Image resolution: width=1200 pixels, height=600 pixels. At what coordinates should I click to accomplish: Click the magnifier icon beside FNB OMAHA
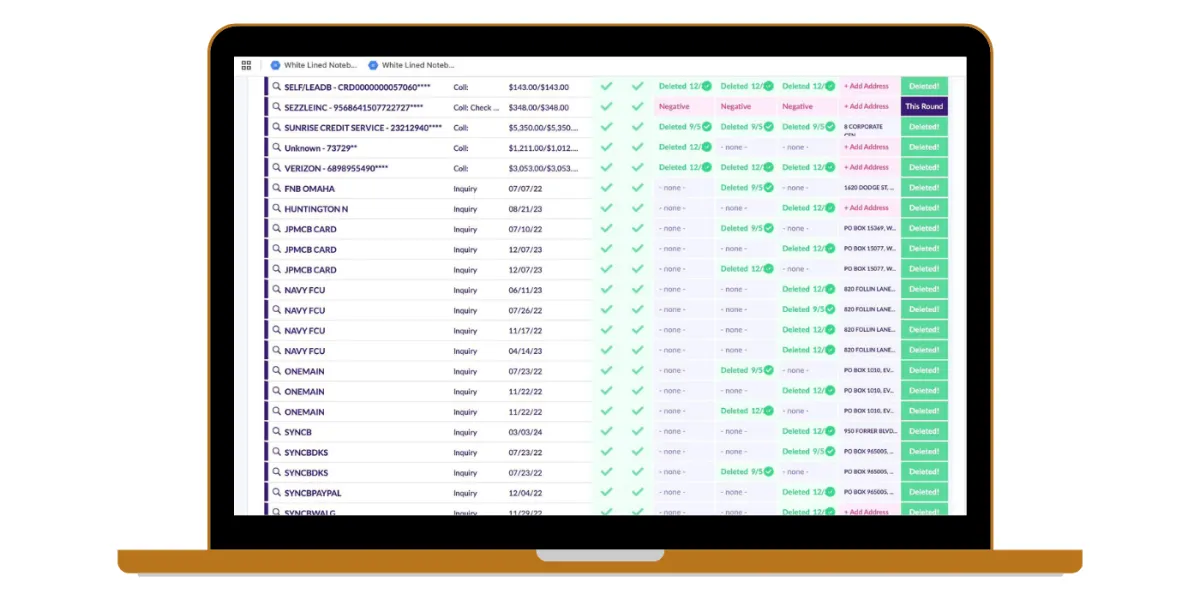tap(277, 188)
